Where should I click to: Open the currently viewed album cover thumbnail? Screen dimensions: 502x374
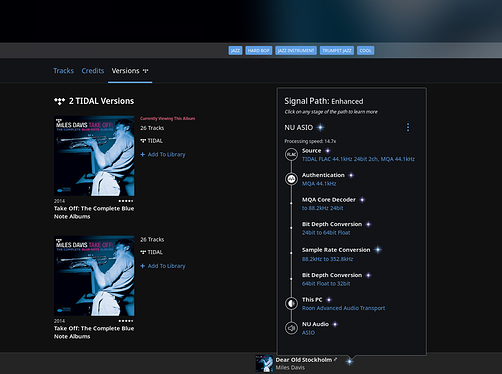point(94,156)
